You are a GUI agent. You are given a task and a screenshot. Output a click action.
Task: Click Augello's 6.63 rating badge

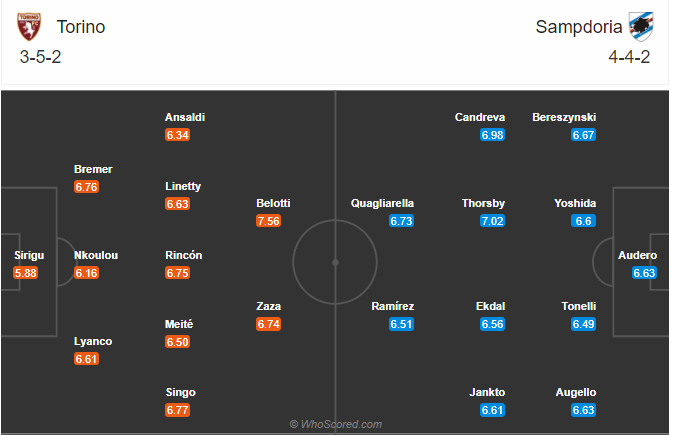[584, 410]
